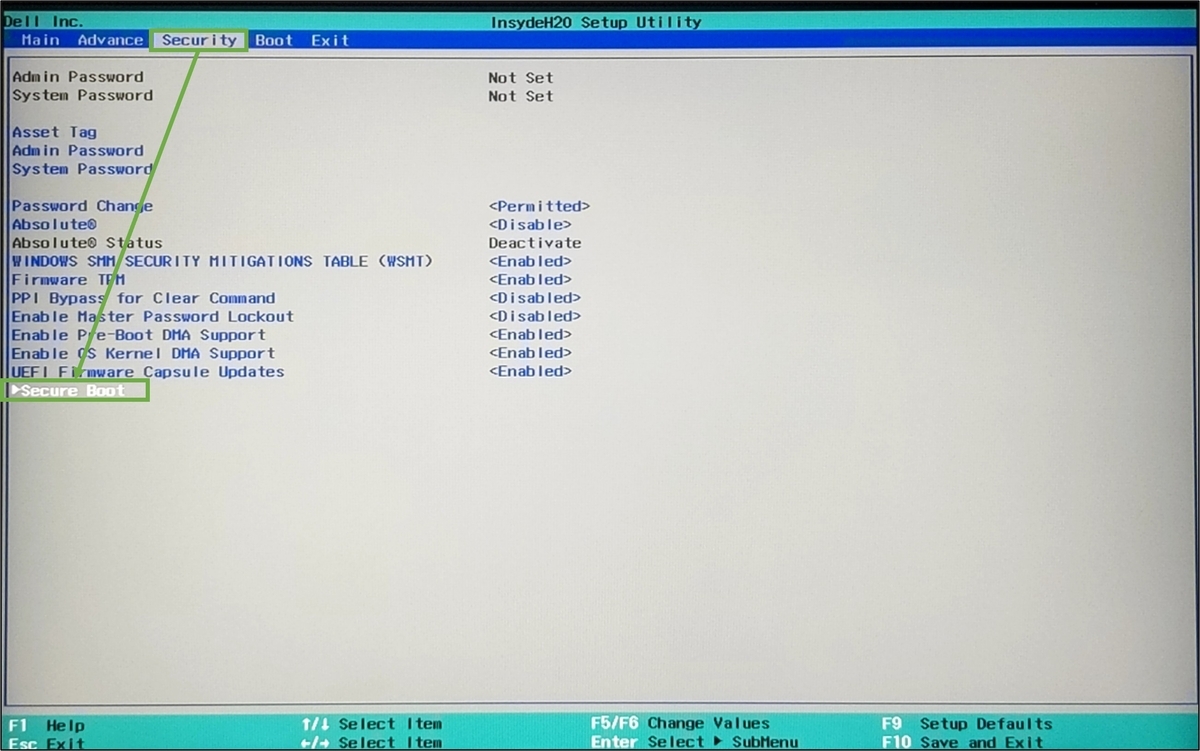Select Enable Pre-Boot DMA Support option
Viewport: 1200px width, 751px height.
tap(138, 335)
